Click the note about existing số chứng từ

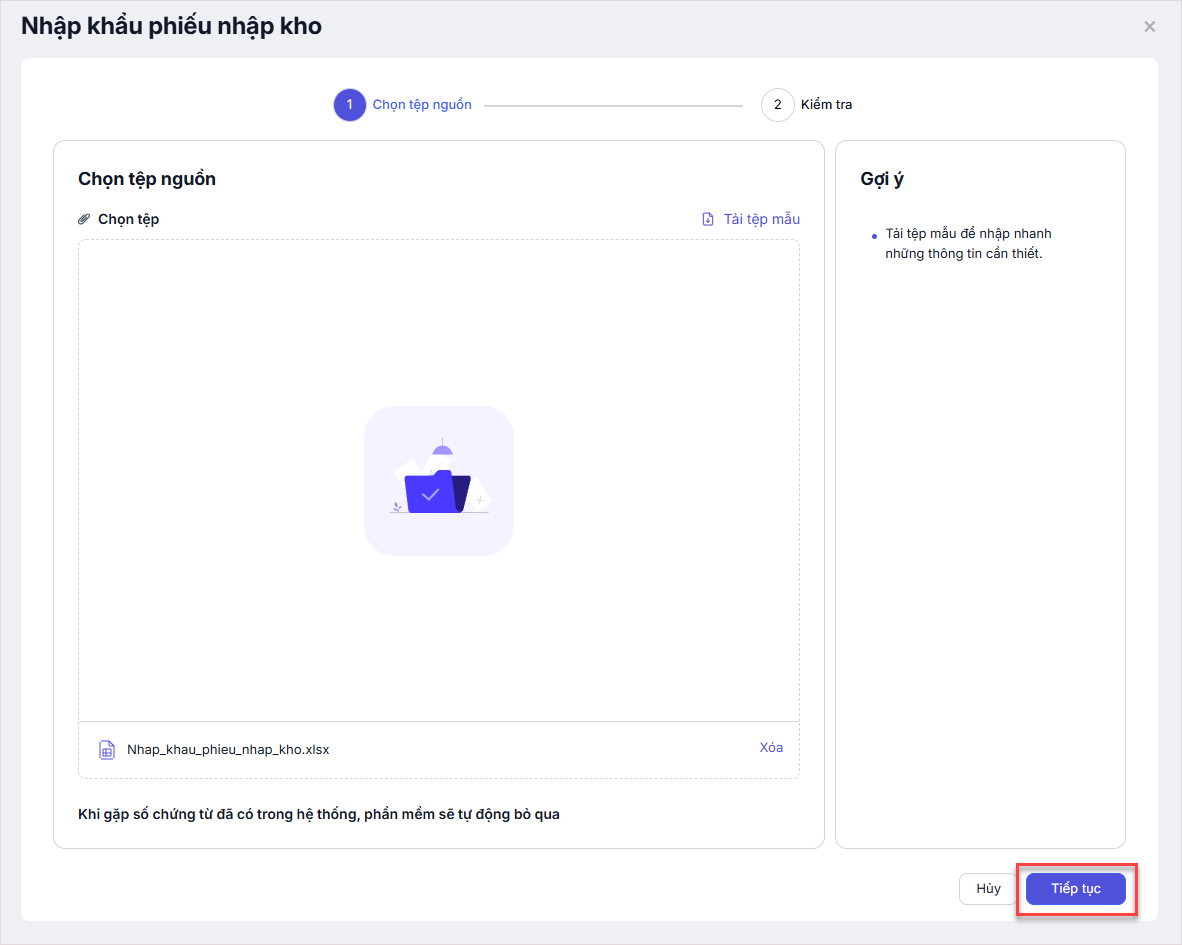[x=318, y=814]
